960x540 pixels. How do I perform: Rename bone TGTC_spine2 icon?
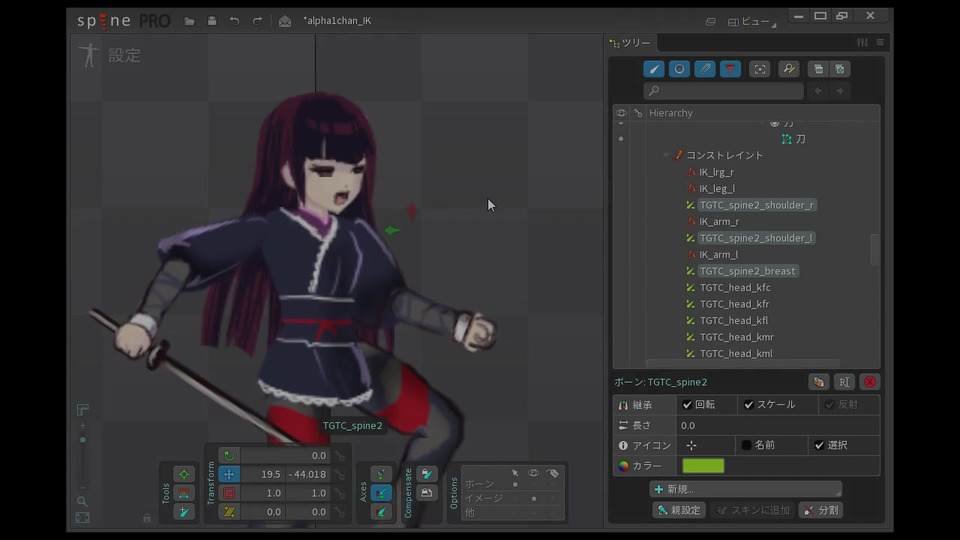(x=844, y=382)
